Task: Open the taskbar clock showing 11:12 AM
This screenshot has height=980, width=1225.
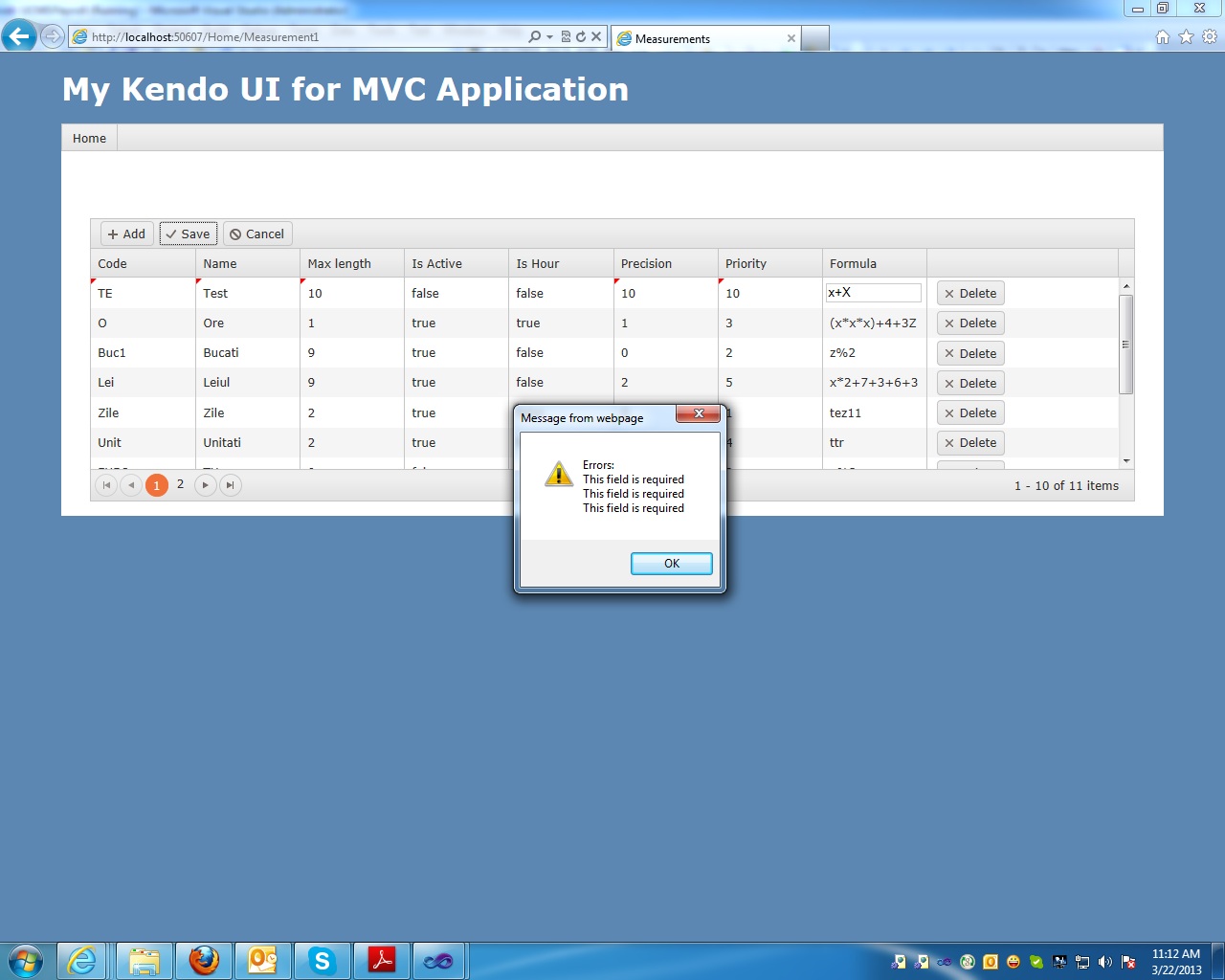Action: point(1176,962)
